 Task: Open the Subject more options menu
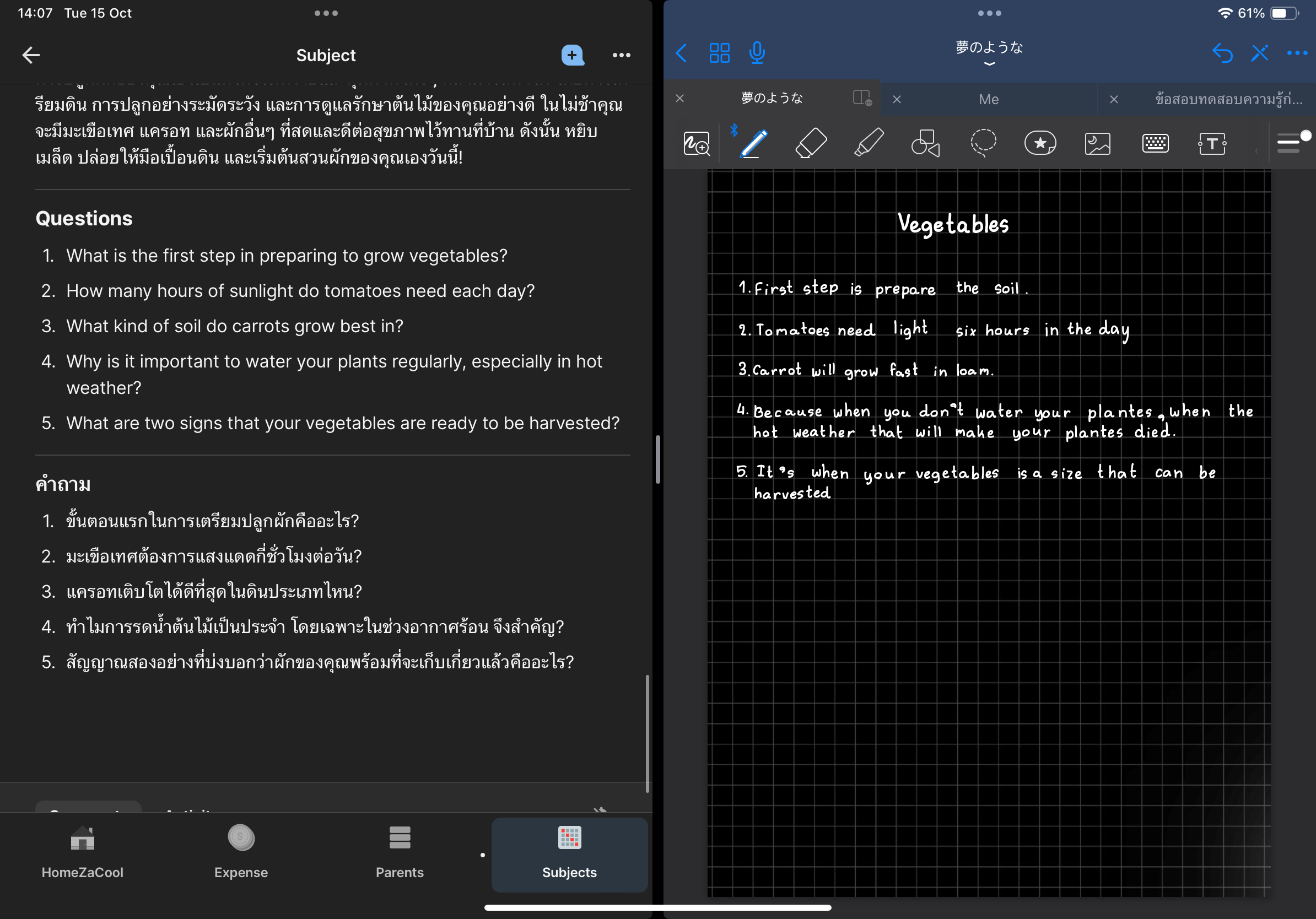tap(621, 55)
